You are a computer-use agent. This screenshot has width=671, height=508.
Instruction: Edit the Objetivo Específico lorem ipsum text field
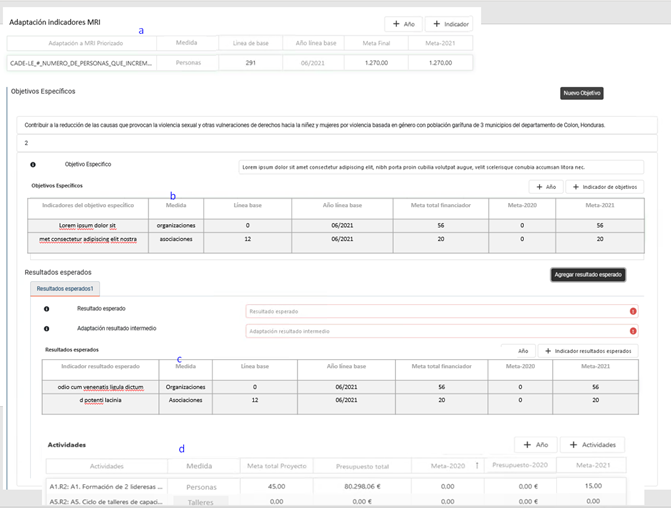[441, 167]
